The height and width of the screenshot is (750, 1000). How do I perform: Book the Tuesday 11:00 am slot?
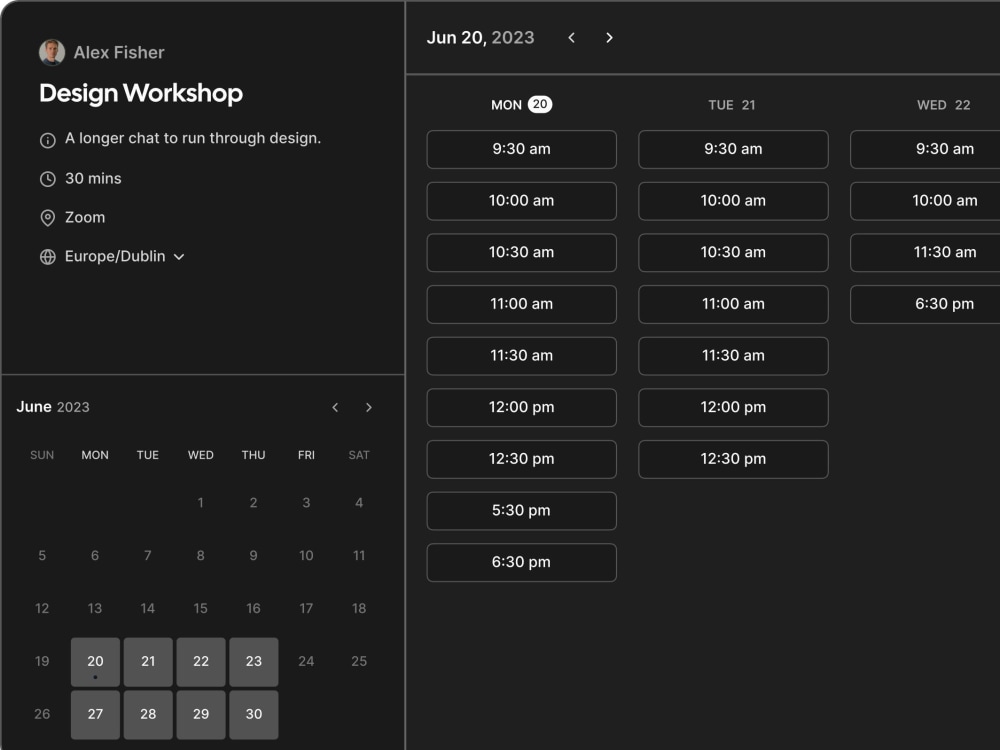click(x=733, y=304)
